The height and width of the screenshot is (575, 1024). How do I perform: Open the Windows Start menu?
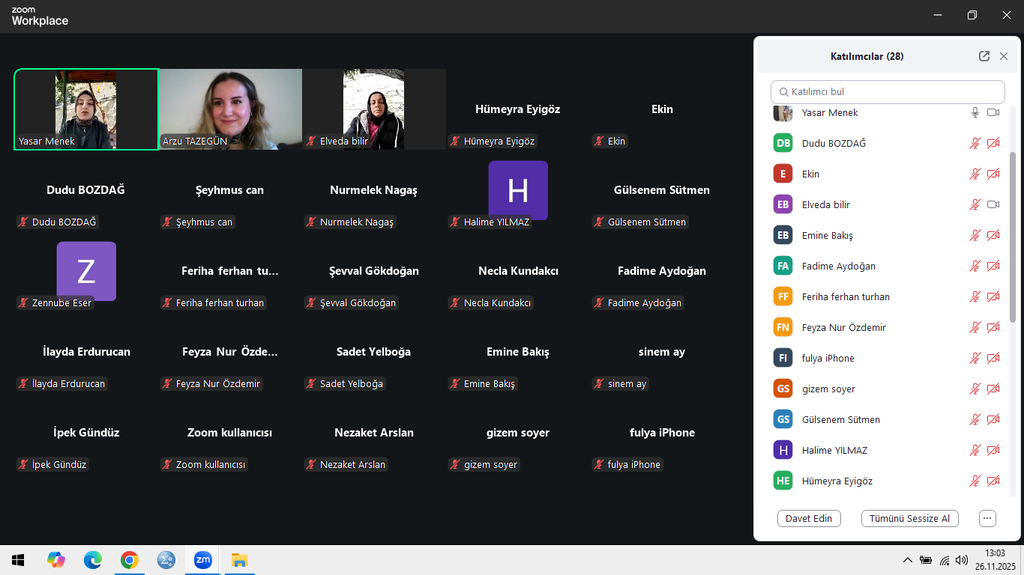pos(17,560)
